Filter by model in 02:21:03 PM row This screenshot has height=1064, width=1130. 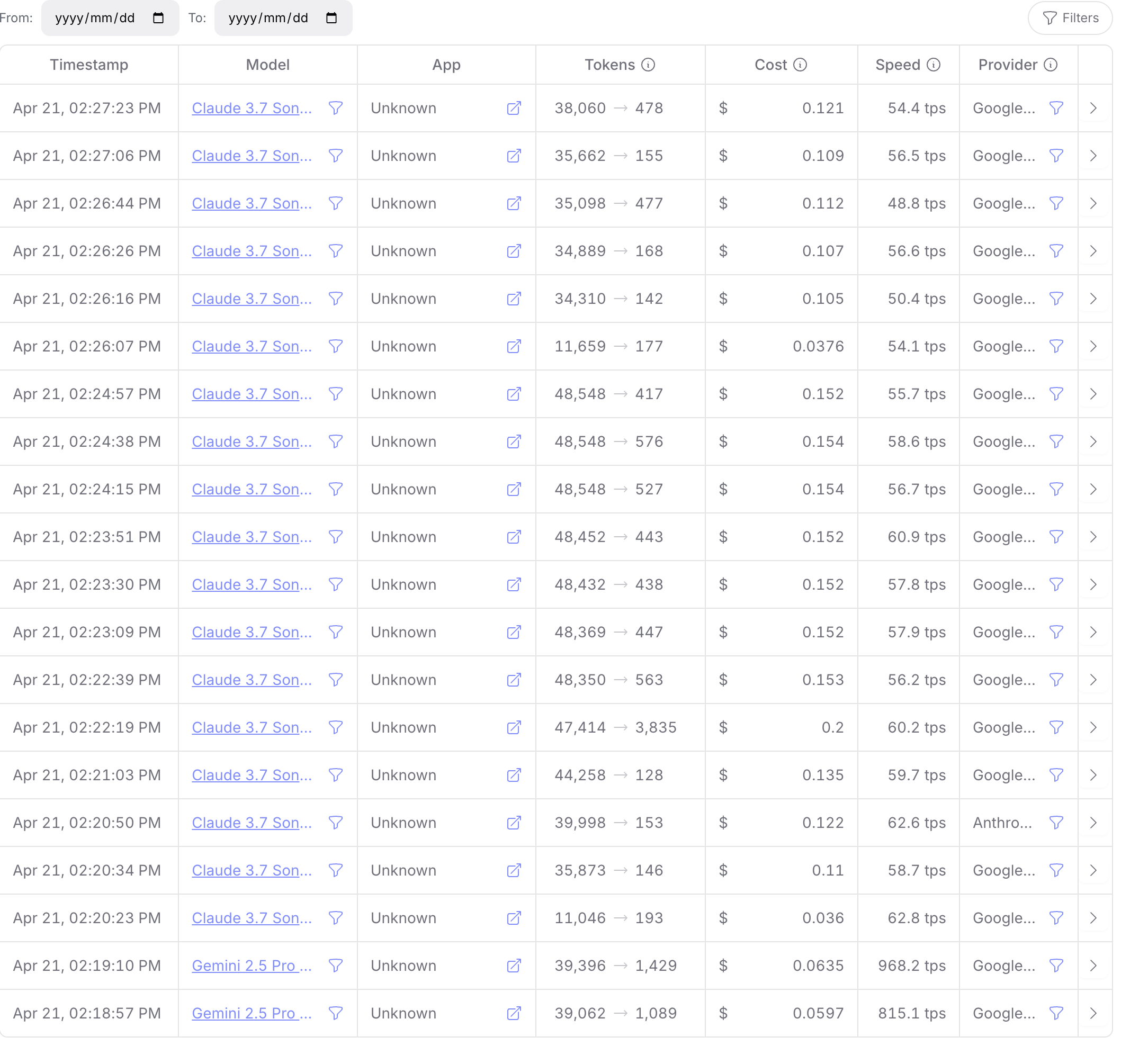336,776
